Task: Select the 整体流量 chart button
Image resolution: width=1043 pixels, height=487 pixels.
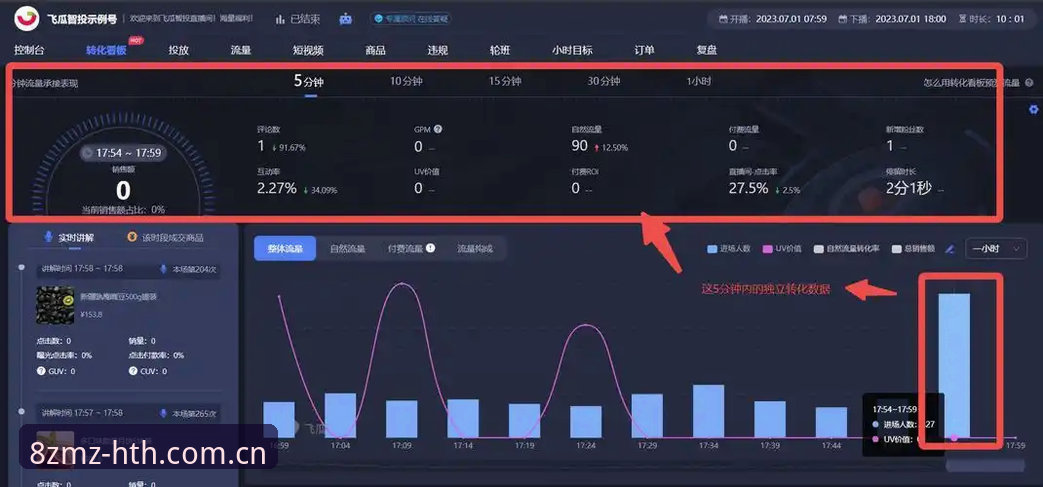Action: [285, 249]
